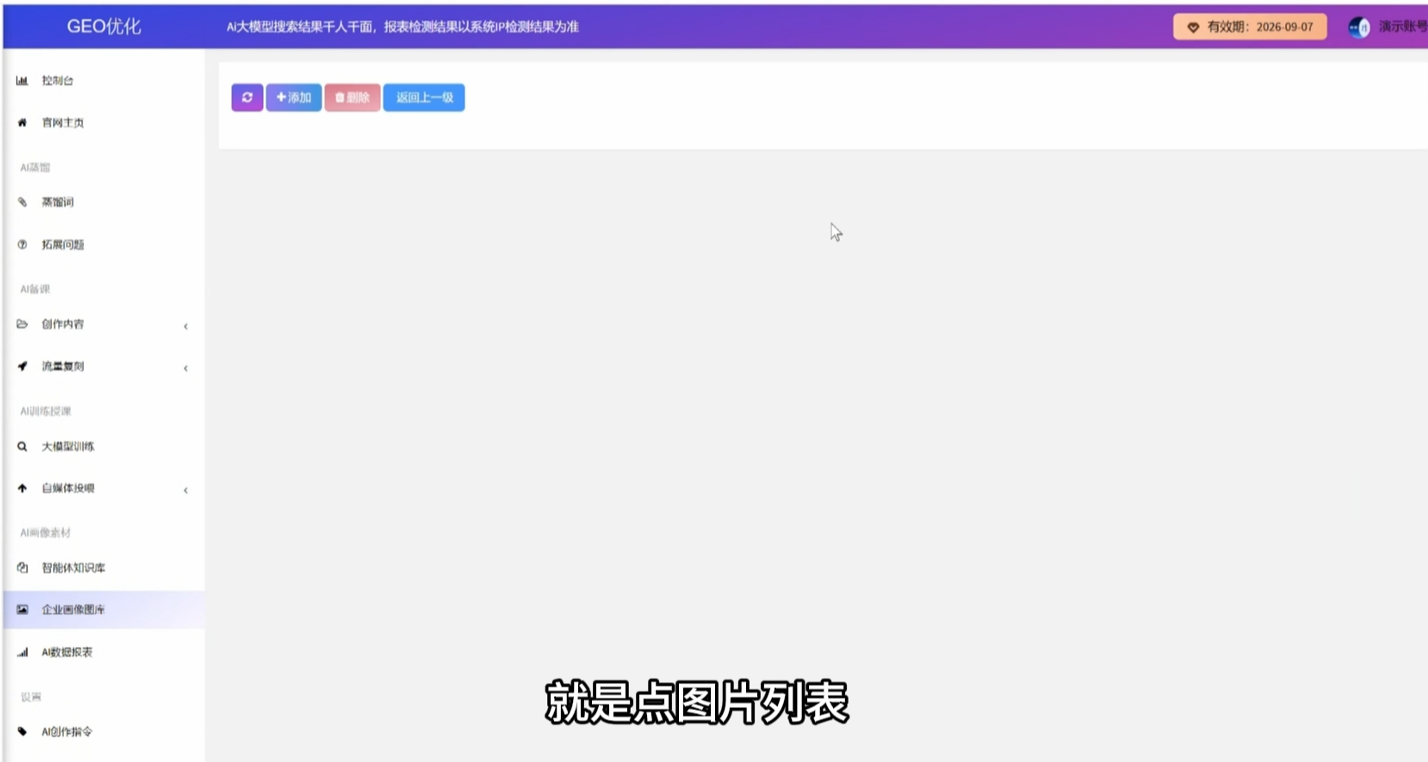Navigate to 官网主页 in the sidebar
Viewport: 1428px width, 762px height.
[62, 122]
